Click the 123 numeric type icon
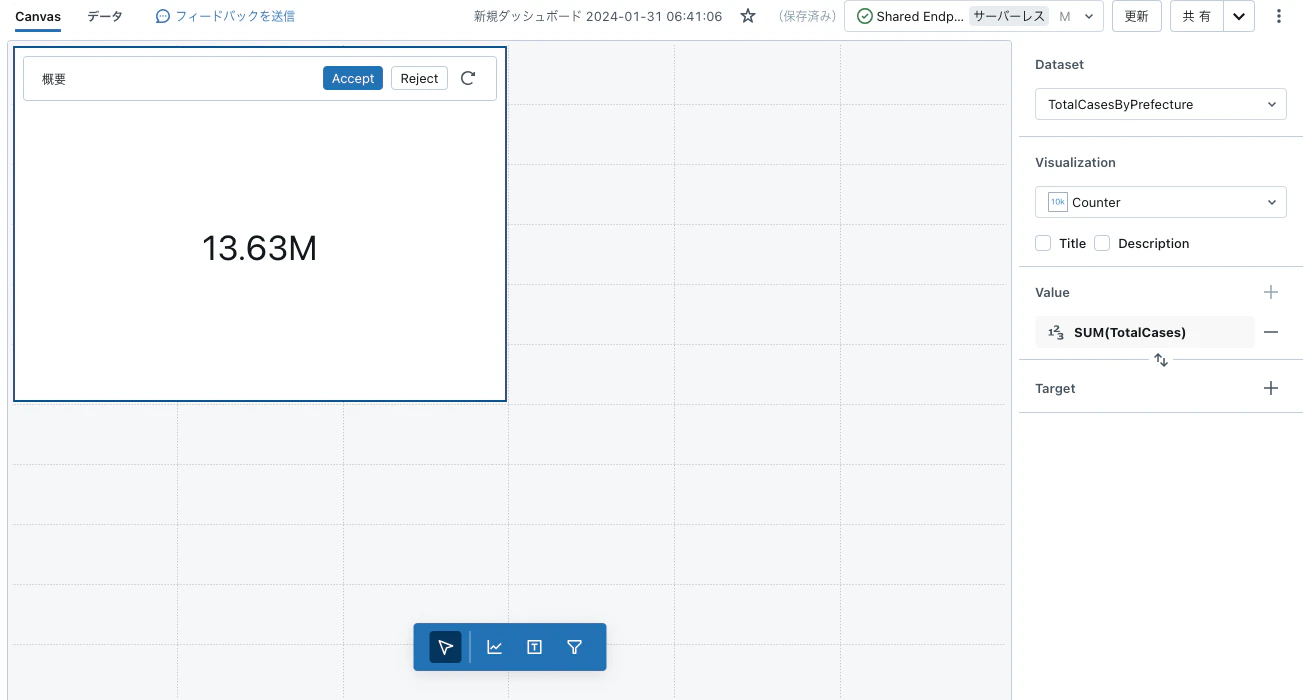Screen dimensions: 1305x700 coord(1055,332)
